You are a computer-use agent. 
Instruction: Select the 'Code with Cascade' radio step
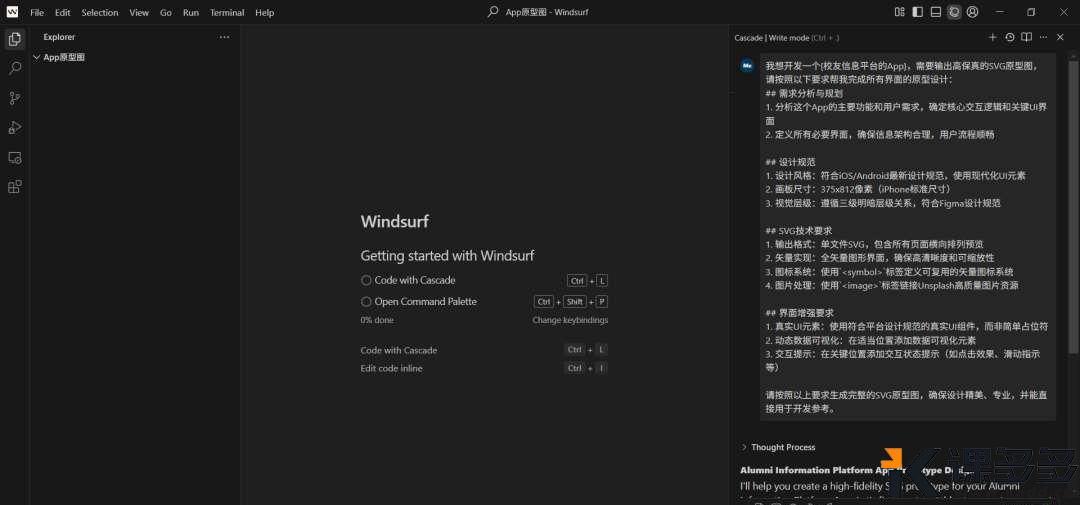coord(366,281)
